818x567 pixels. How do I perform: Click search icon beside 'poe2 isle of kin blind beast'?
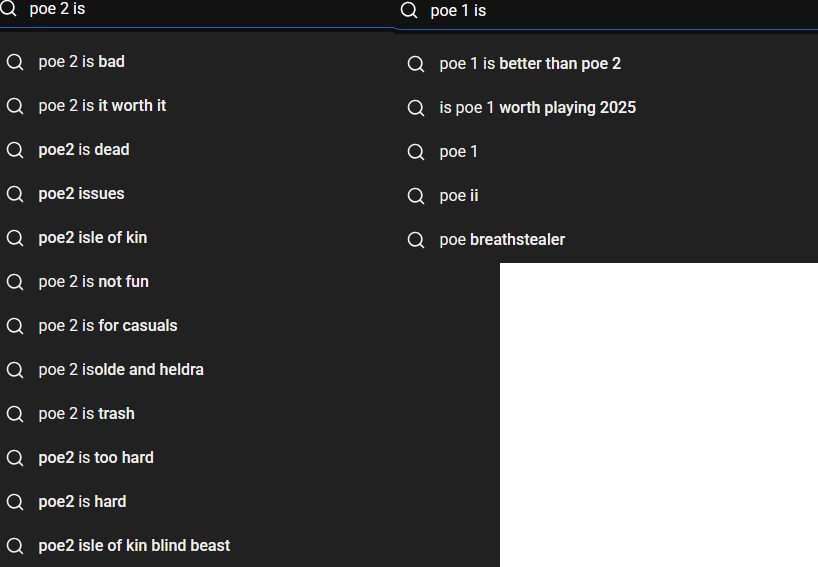(15, 546)
